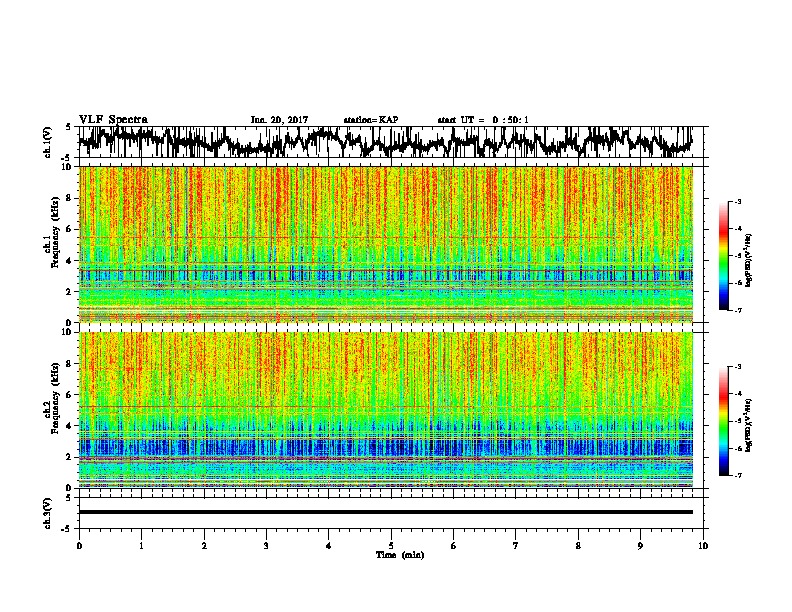This screenshot has width=792, height=612.
Task: Click the ch.1 frequency axis "2" tick label
Action: 70,292
